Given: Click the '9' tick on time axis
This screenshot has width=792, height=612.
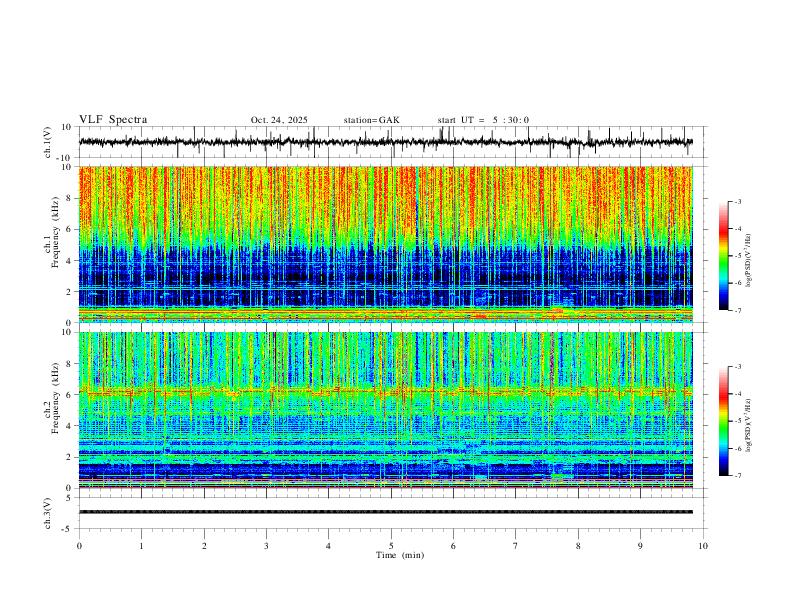Looking at the screenshot, I should [x=640, y=546].
